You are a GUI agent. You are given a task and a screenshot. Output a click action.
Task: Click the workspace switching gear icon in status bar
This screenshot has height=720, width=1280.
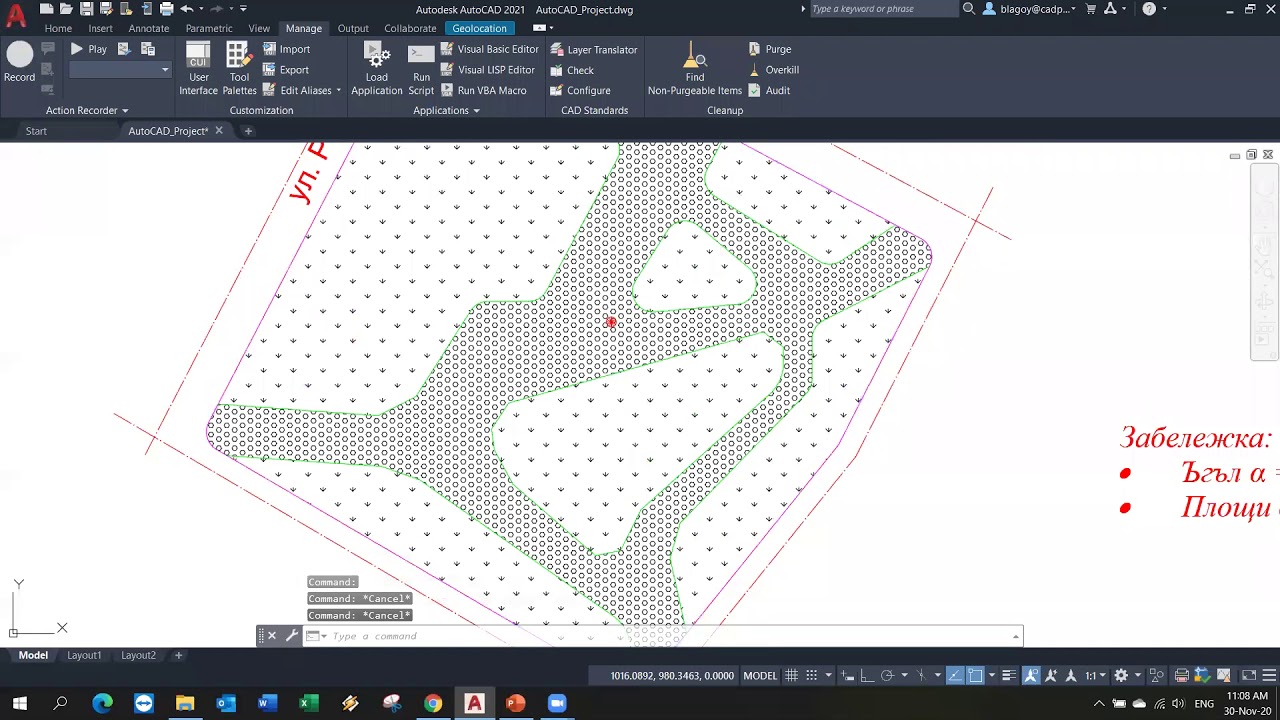tap(1121, 676)
